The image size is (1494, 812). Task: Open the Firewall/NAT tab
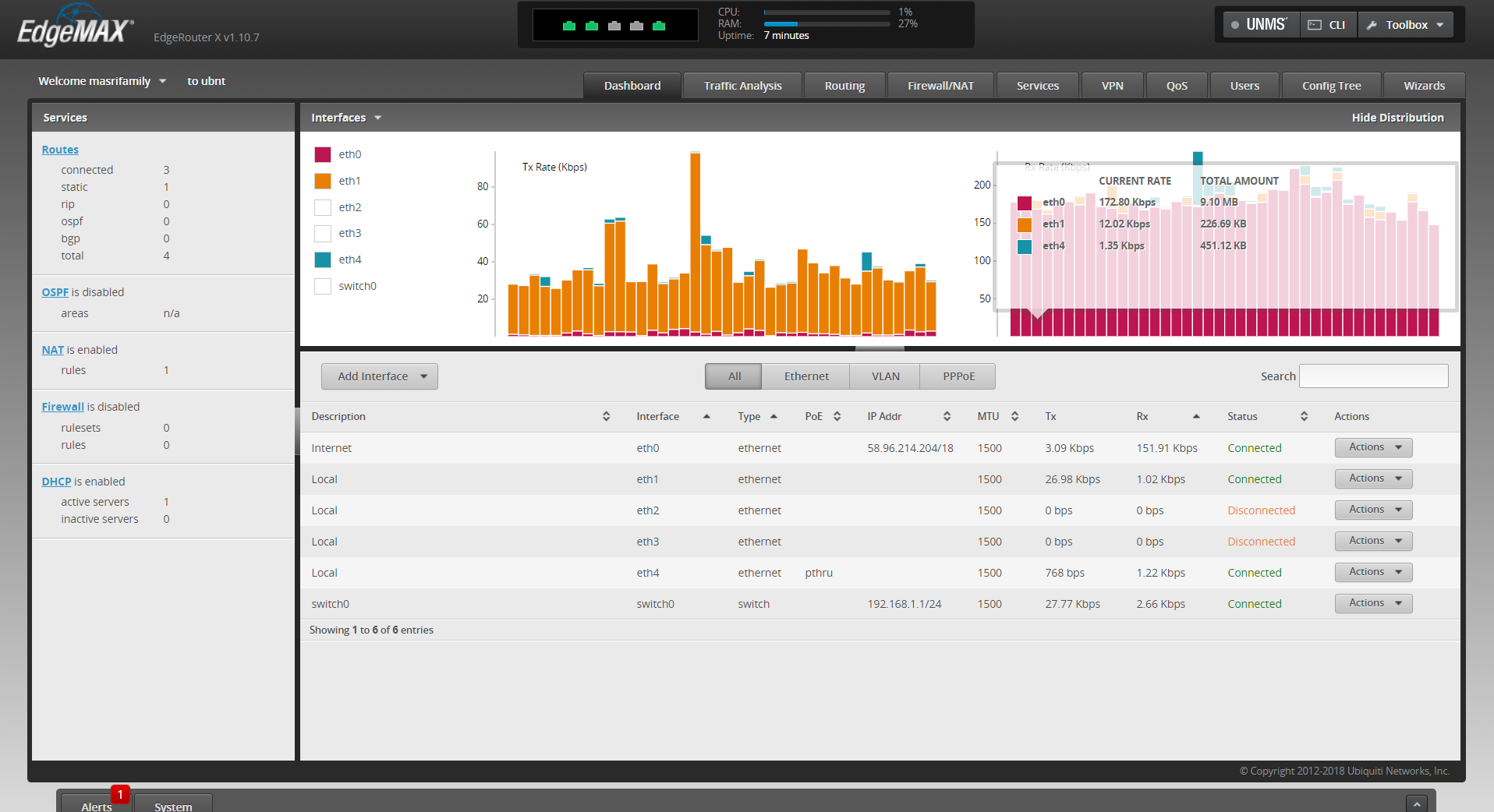[x=940, y=86]
